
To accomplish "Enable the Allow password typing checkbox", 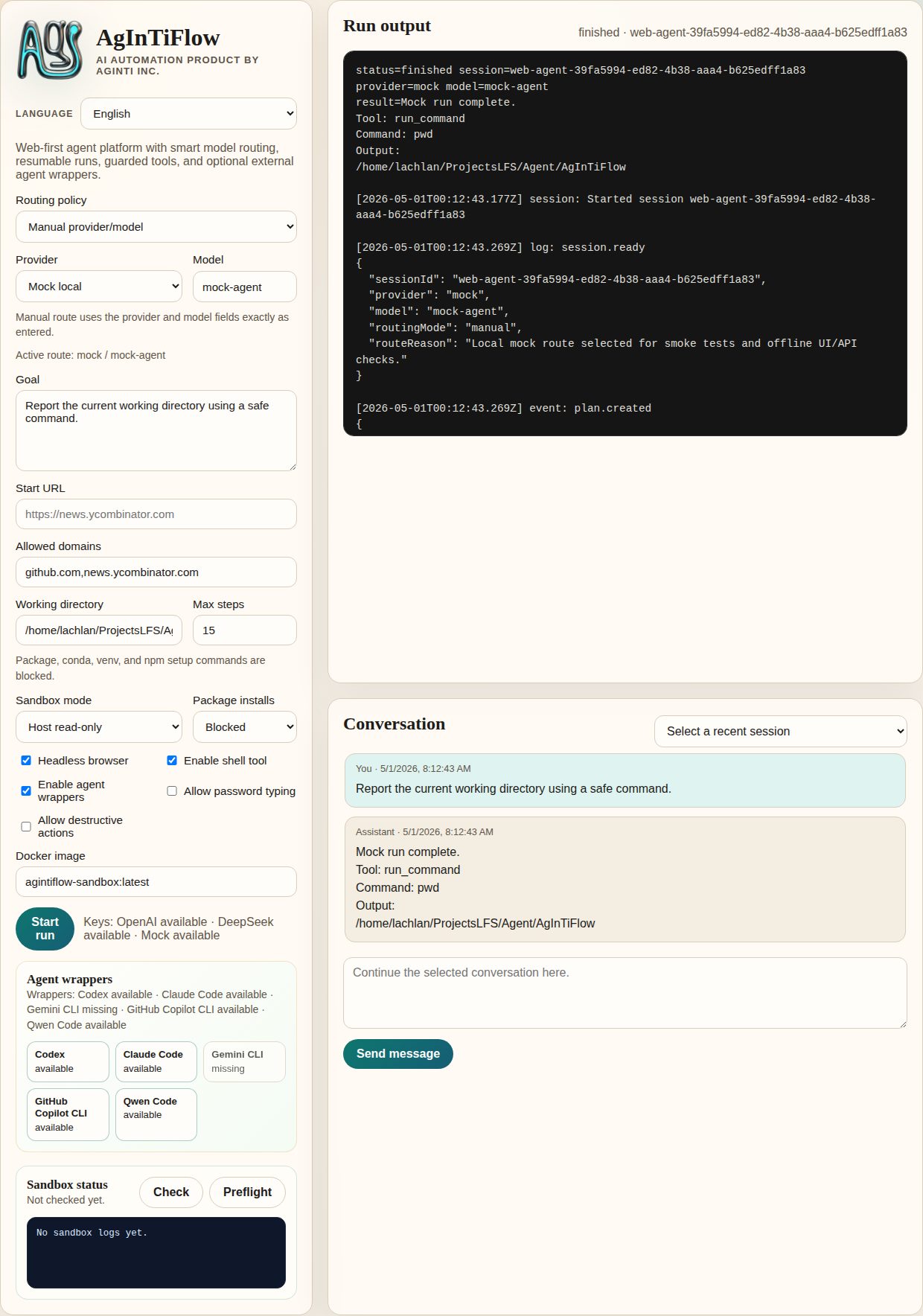I will (x=172, y=791).
